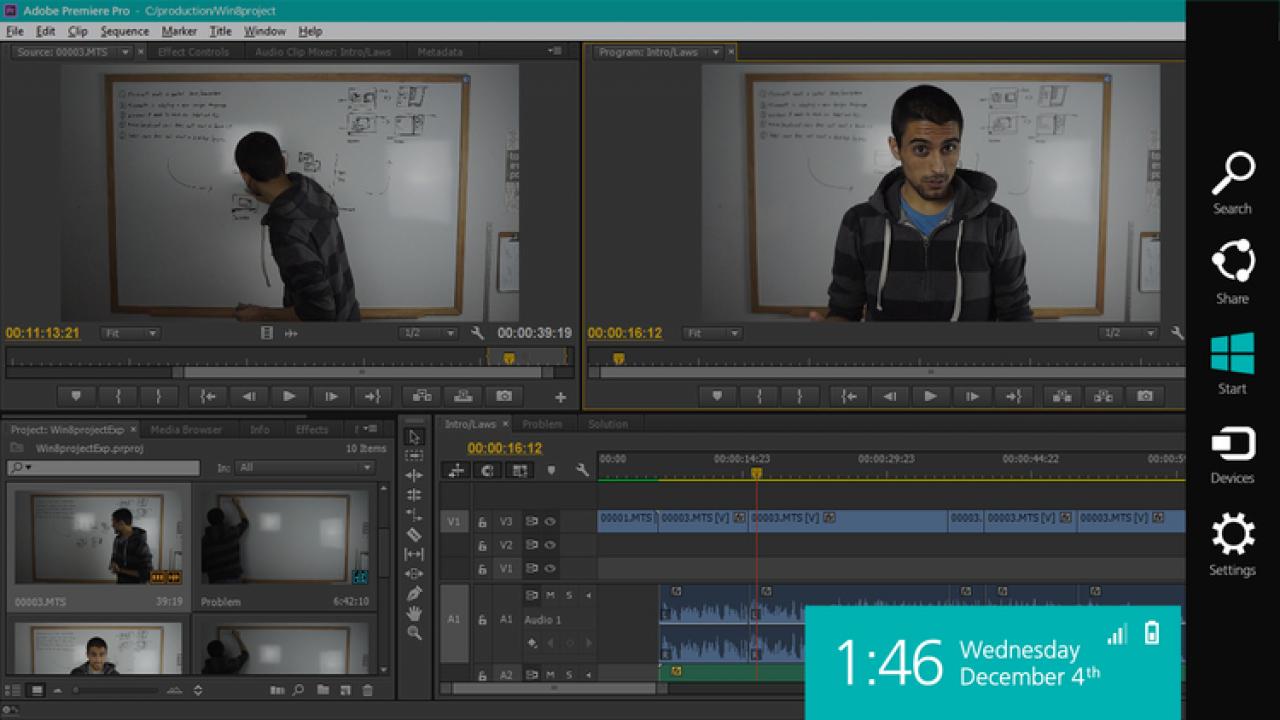Viewport: 1280px width, 720px height.
Task: Click the Export Frame camera icon in Program monitor
Action: (x=1144, y=396)
